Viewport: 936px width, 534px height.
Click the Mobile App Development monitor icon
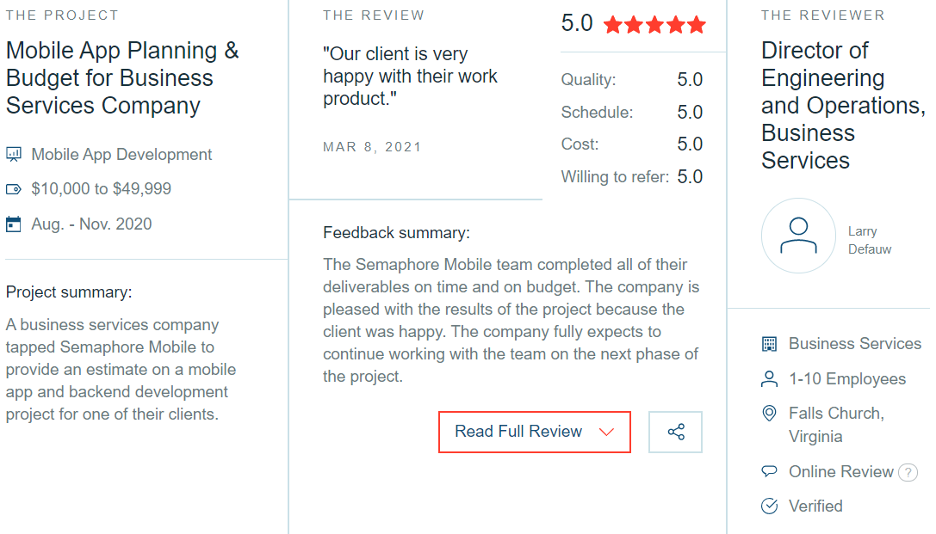(14, 155)
